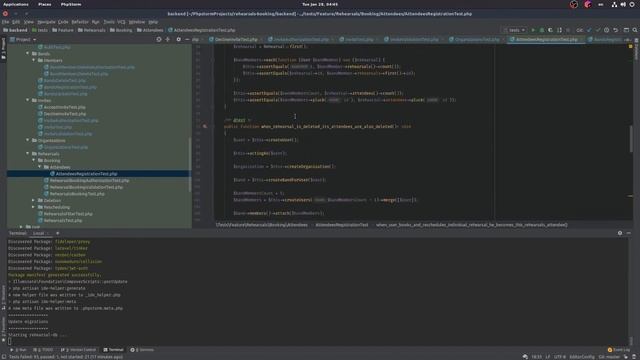Switch to the OrganizationsTest.php editor tab

pos(477,40)
